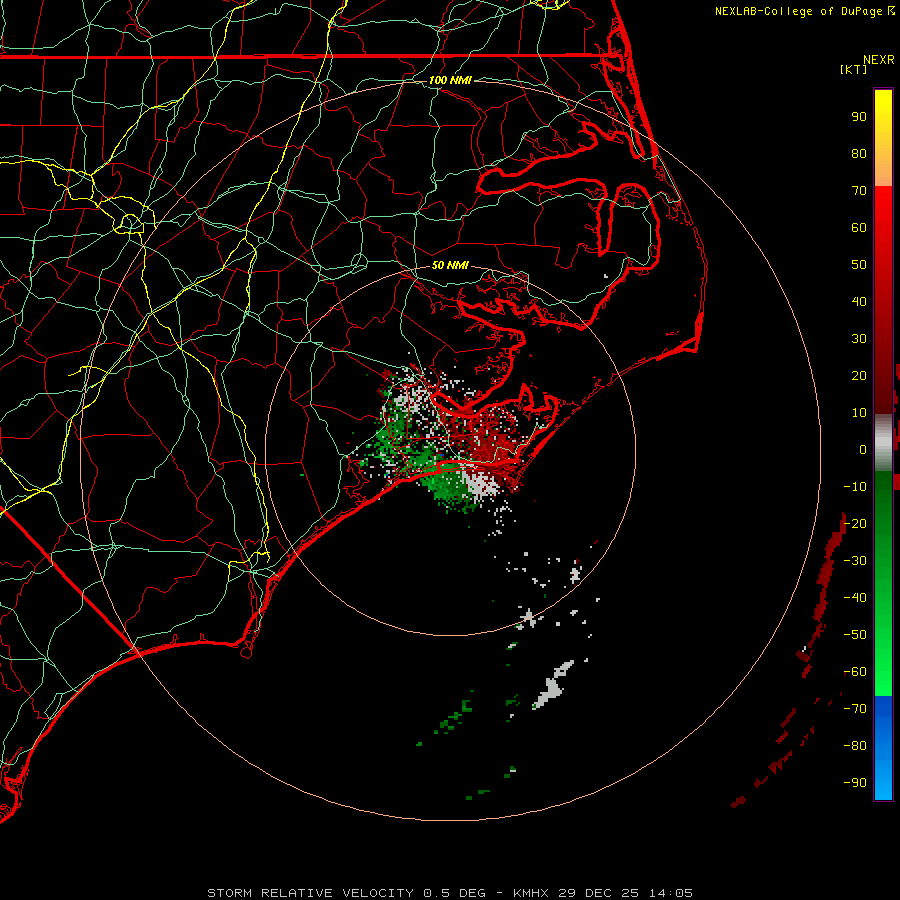Click the 10 value on the velocity scale

[859, 413]
